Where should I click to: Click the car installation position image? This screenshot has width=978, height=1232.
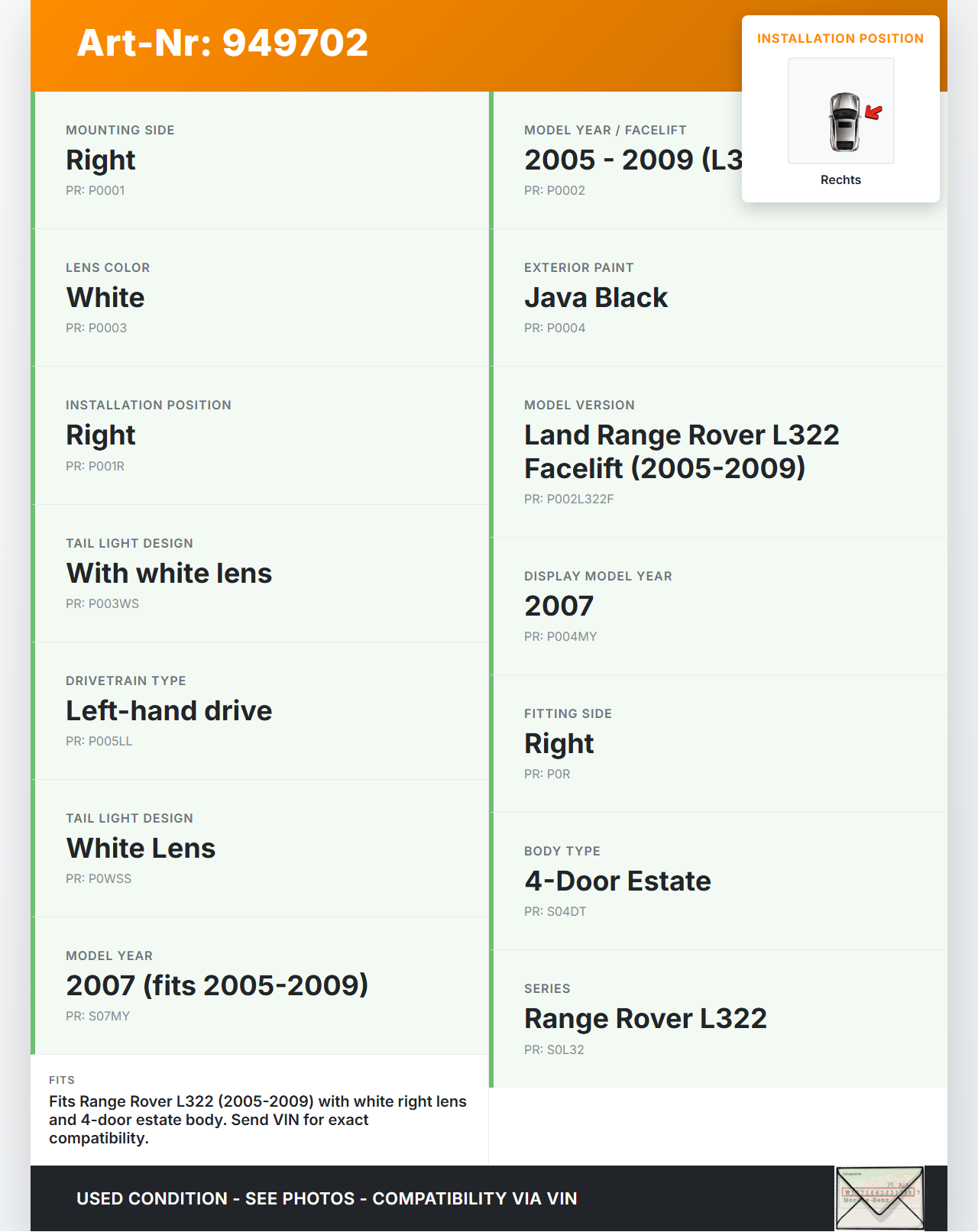840,112
